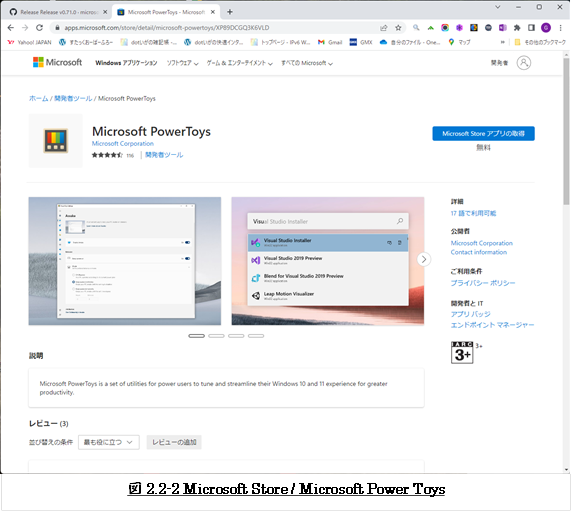Select the second carousel page indicator
Viewport: 571px width, 511px height.
pyautogui.click(x=216, y=336)
